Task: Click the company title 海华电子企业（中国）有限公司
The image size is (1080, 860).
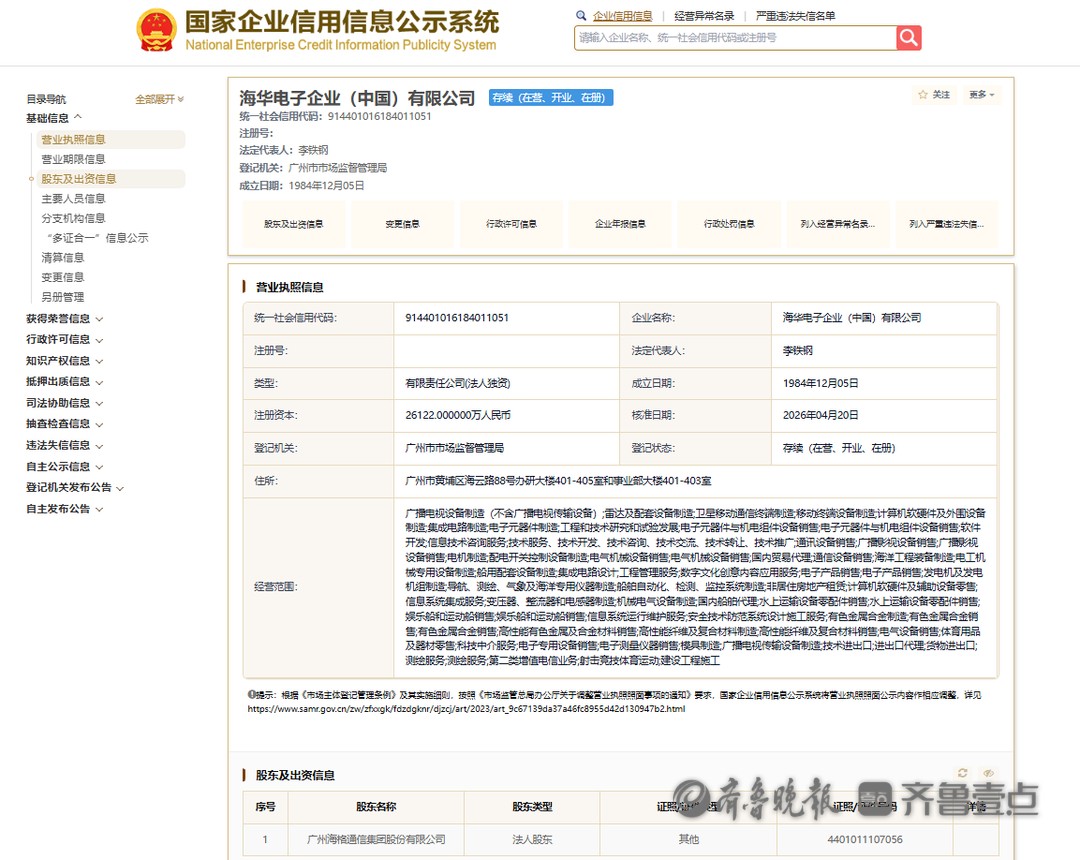Action: pos(357,98)
